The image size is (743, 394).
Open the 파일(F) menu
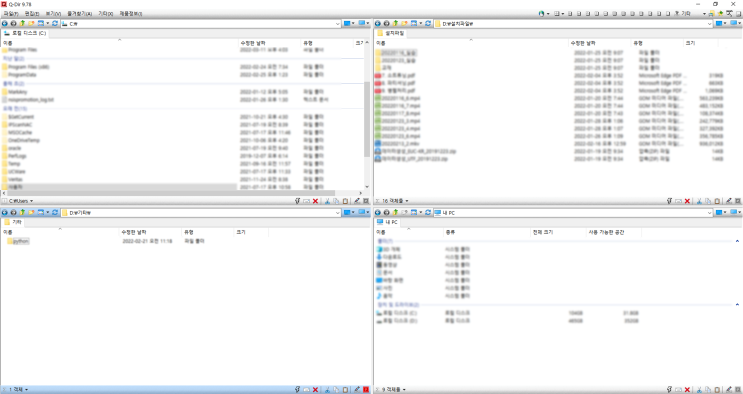tap(11, 14)
